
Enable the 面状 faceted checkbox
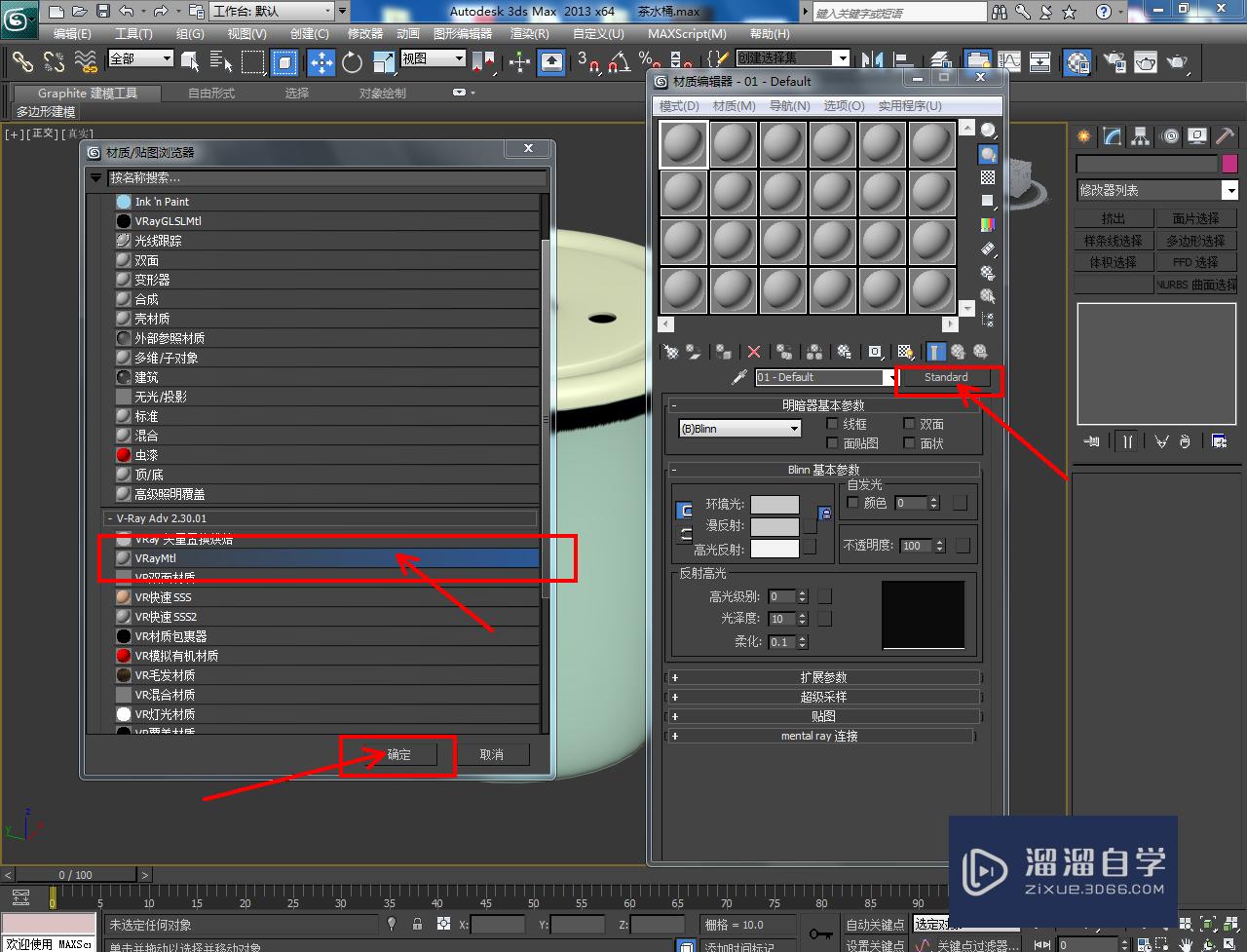click(x=910, y=443)
